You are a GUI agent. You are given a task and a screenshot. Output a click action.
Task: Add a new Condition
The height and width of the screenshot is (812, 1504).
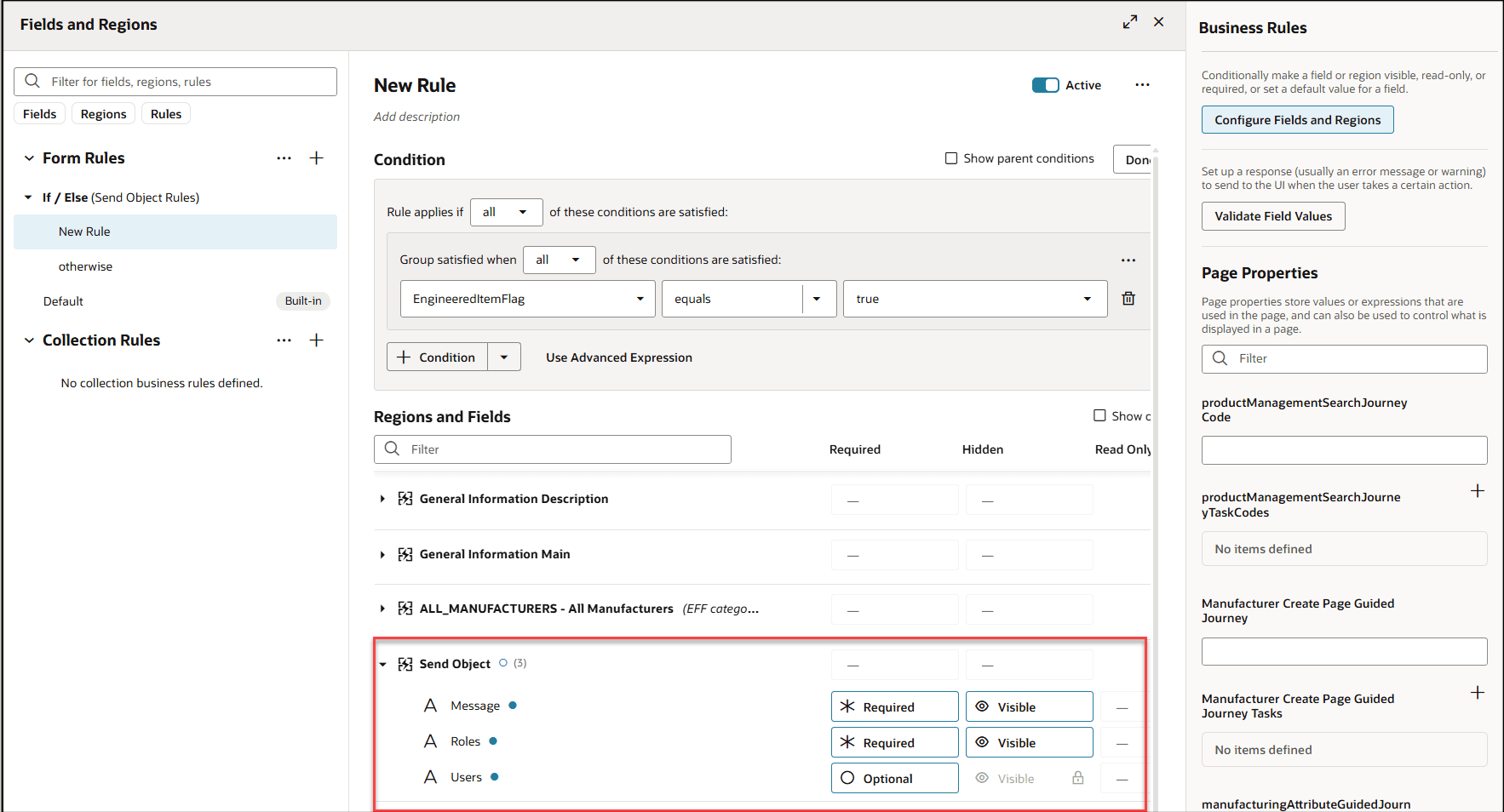(438, 357)
